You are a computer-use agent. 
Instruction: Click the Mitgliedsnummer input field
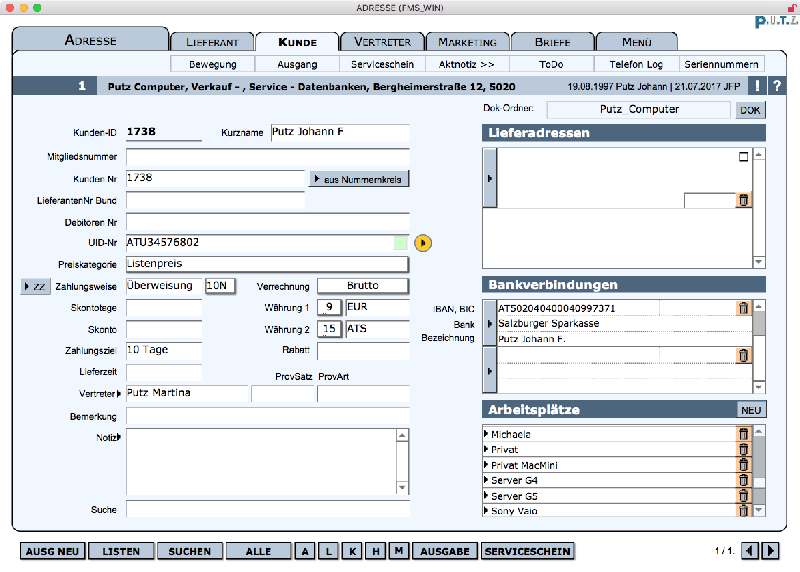click(267, 157)
